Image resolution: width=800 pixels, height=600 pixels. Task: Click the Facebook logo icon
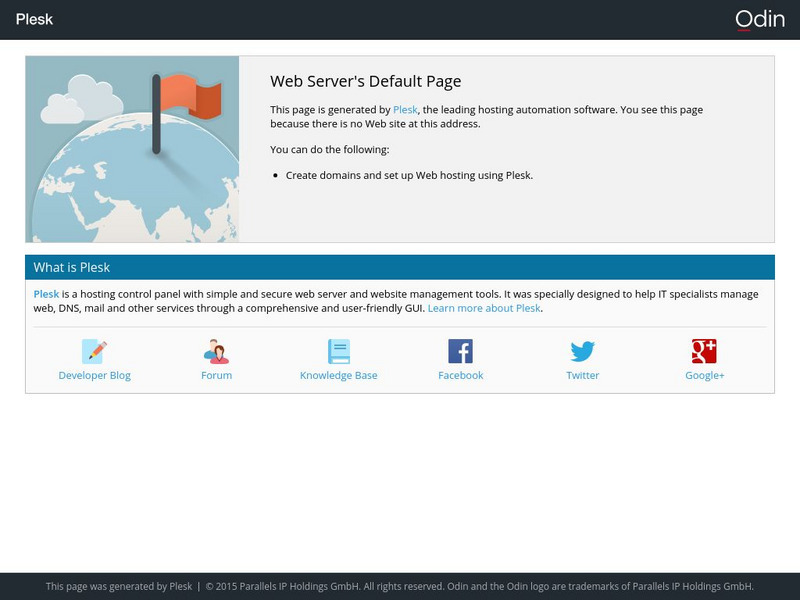460,351
